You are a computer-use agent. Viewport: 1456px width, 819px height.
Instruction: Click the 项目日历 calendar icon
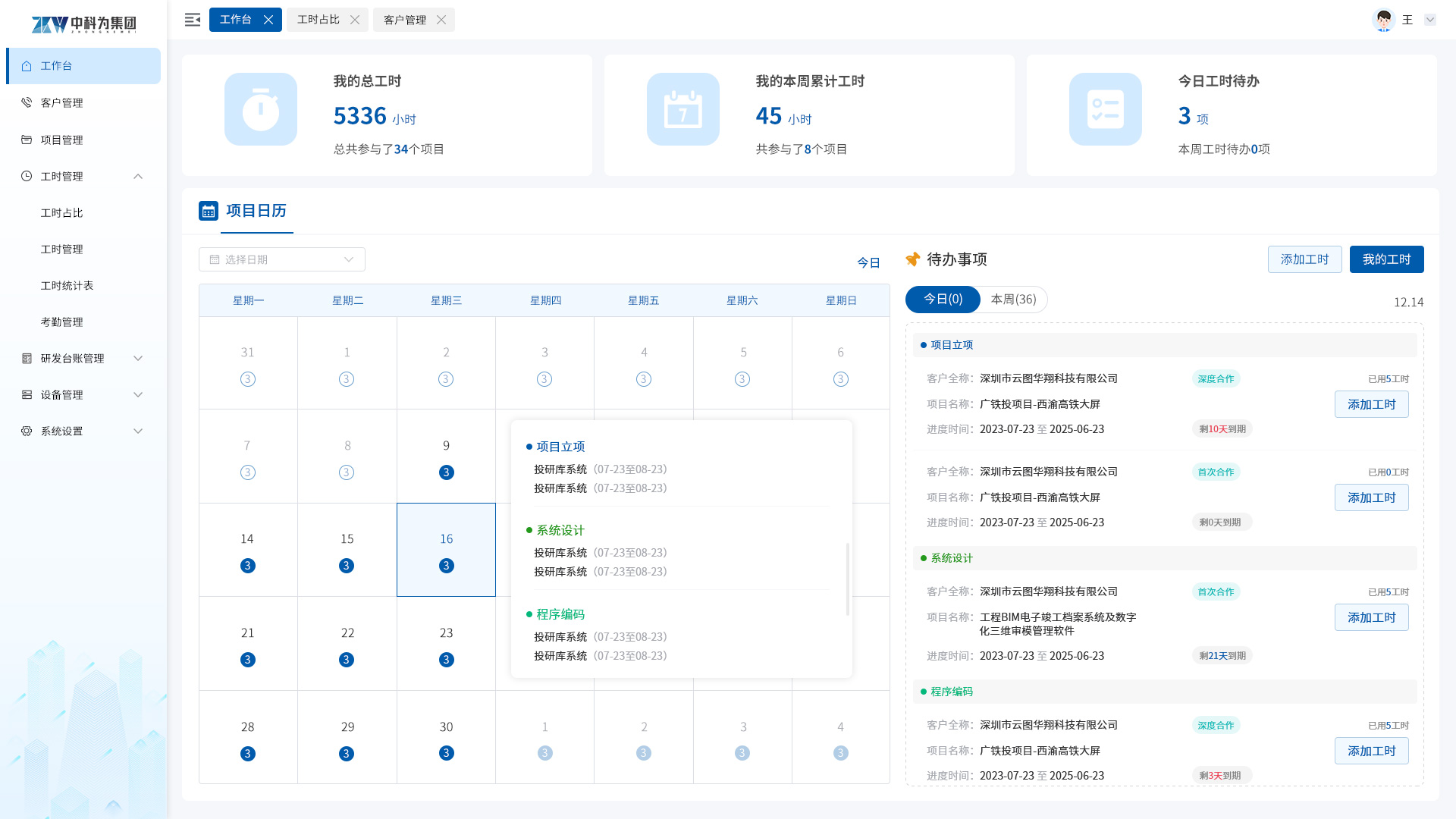[x=209, y=211]
